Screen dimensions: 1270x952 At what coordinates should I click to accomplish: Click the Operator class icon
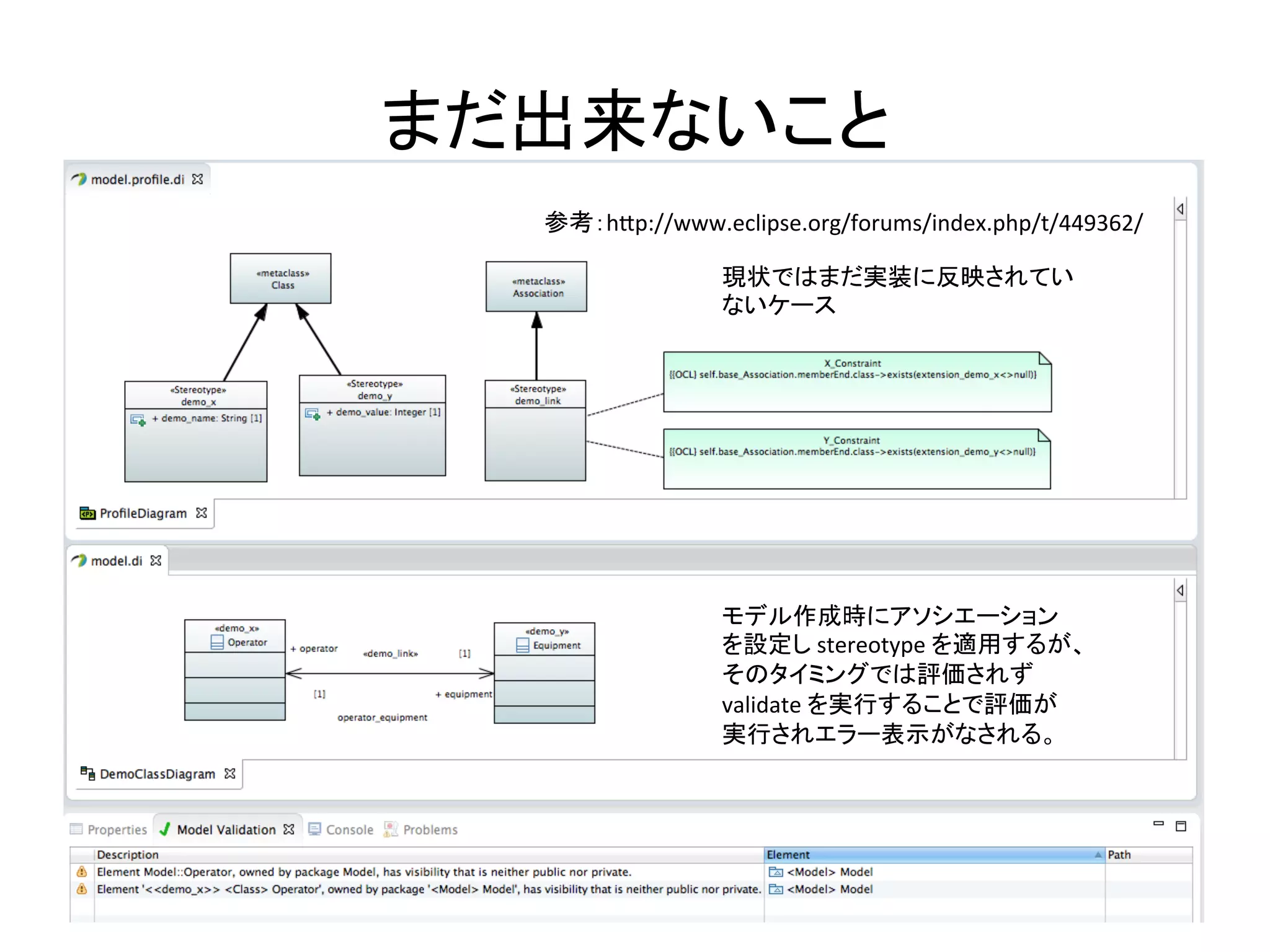(x=217, y=643)
